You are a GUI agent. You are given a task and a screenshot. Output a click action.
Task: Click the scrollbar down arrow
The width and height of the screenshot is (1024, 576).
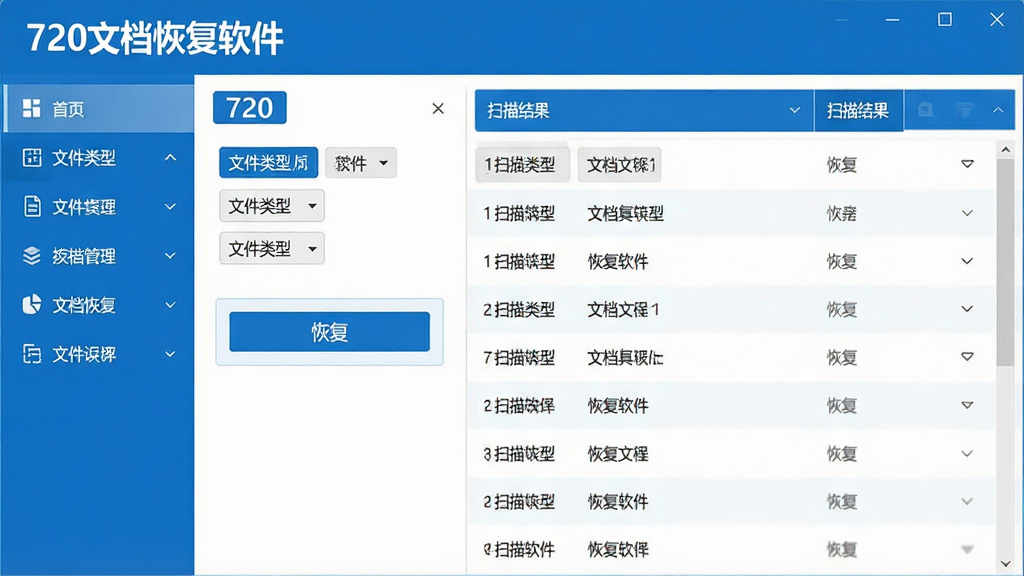pos(1006,564)
